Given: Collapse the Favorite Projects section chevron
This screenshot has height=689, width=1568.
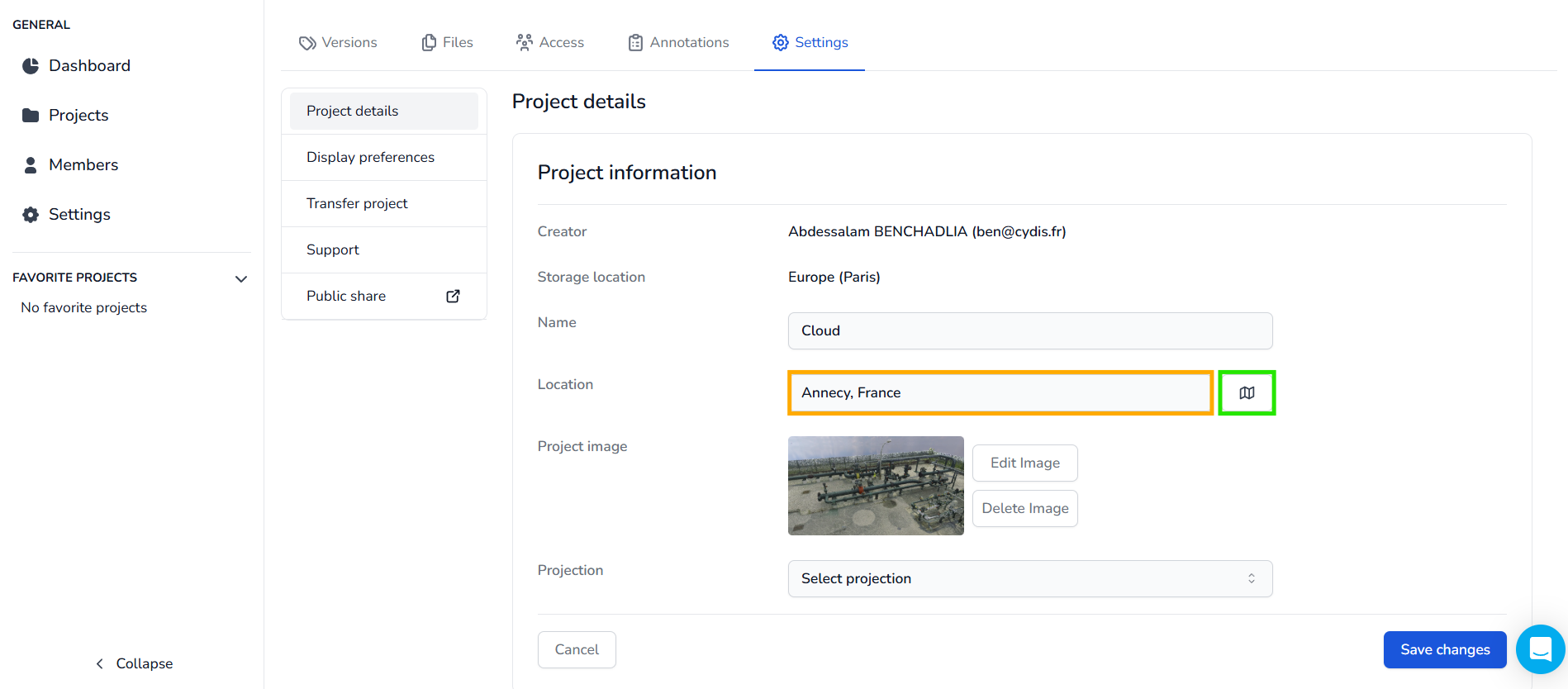Looking at the screenshot, I should 241,279.
